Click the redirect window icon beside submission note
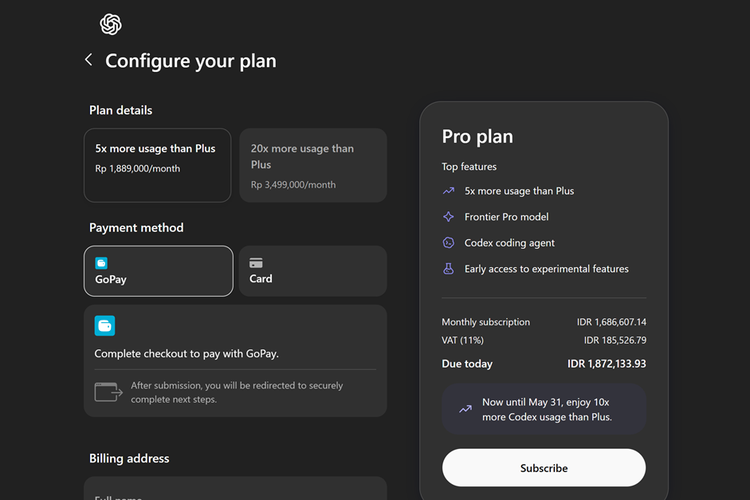 click(x=108, y=392)
